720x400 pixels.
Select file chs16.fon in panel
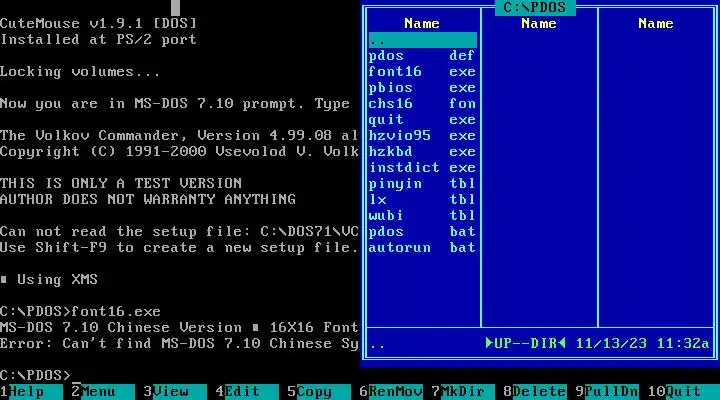pos(422,104)
